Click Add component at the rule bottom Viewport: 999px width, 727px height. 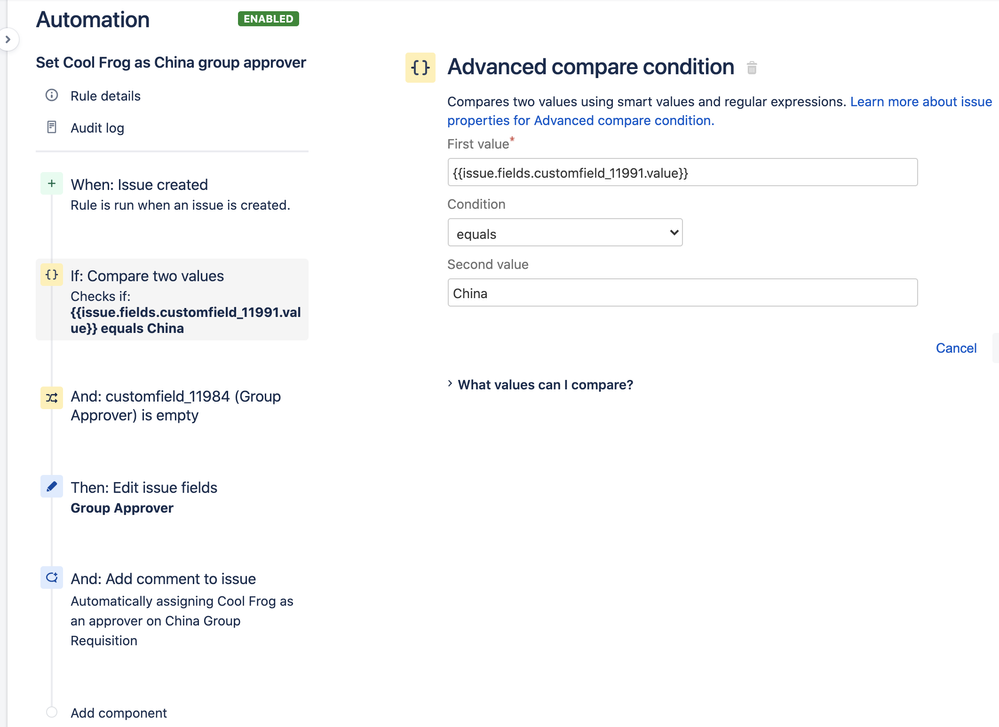click(x=118, y=713)
